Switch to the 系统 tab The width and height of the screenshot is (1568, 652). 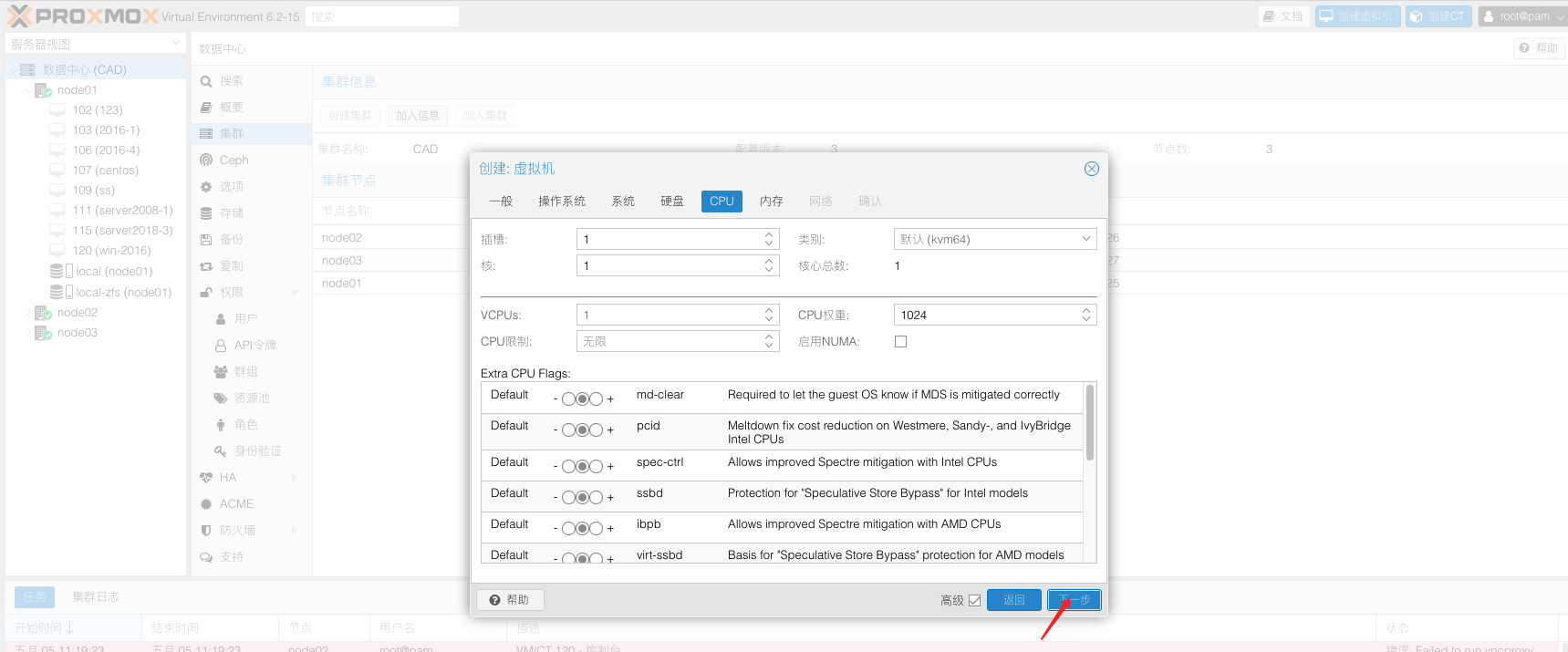623,202
